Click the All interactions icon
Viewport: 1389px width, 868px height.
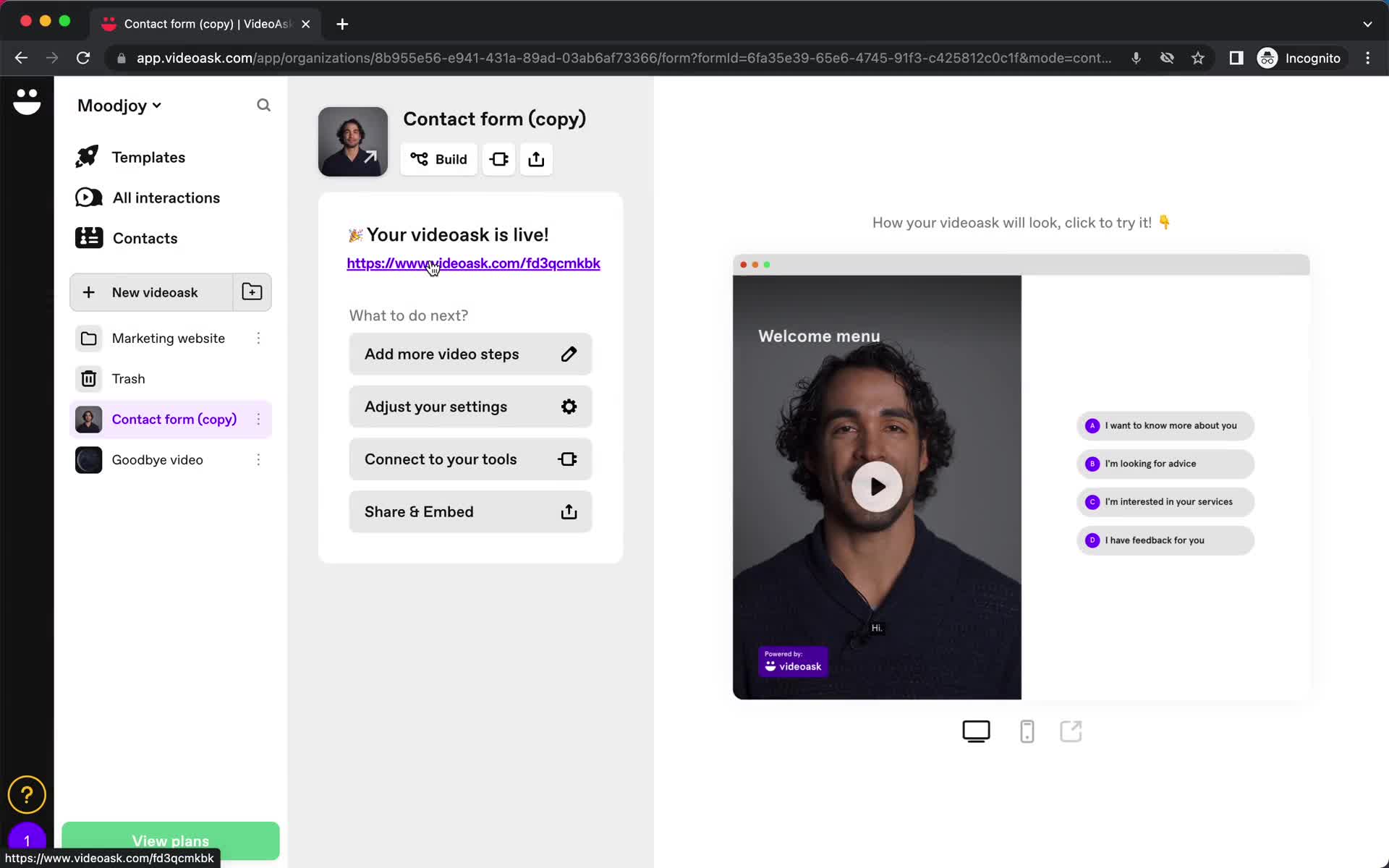point(89,197)
